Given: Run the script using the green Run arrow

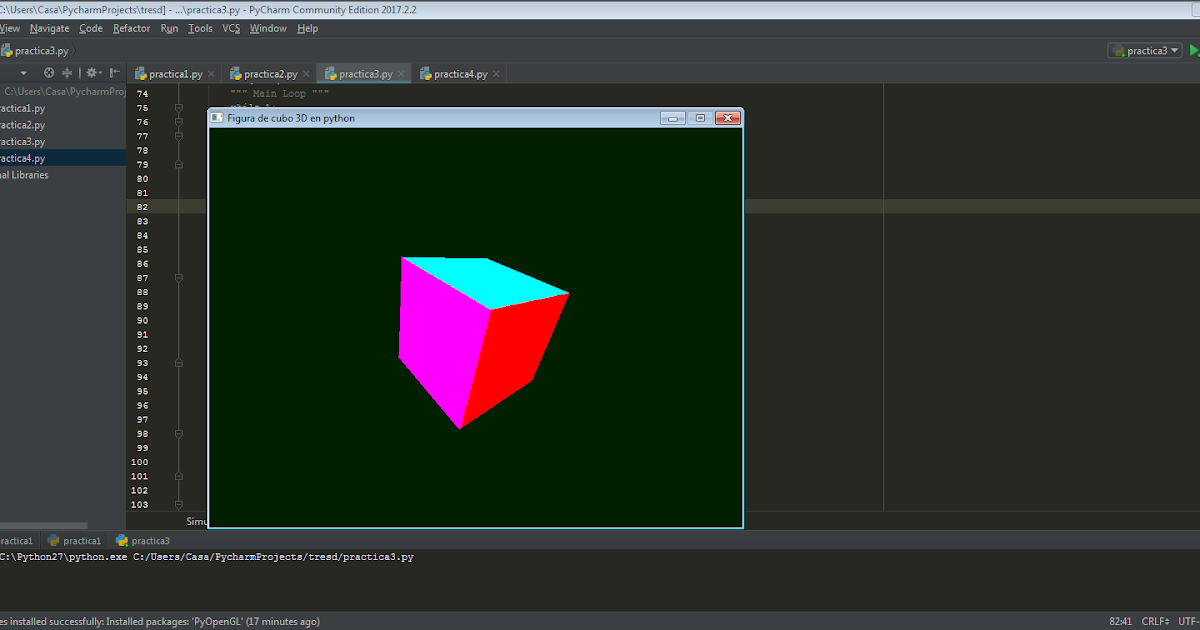Looking at the screenshot, I should click(x=1192, y=49).
